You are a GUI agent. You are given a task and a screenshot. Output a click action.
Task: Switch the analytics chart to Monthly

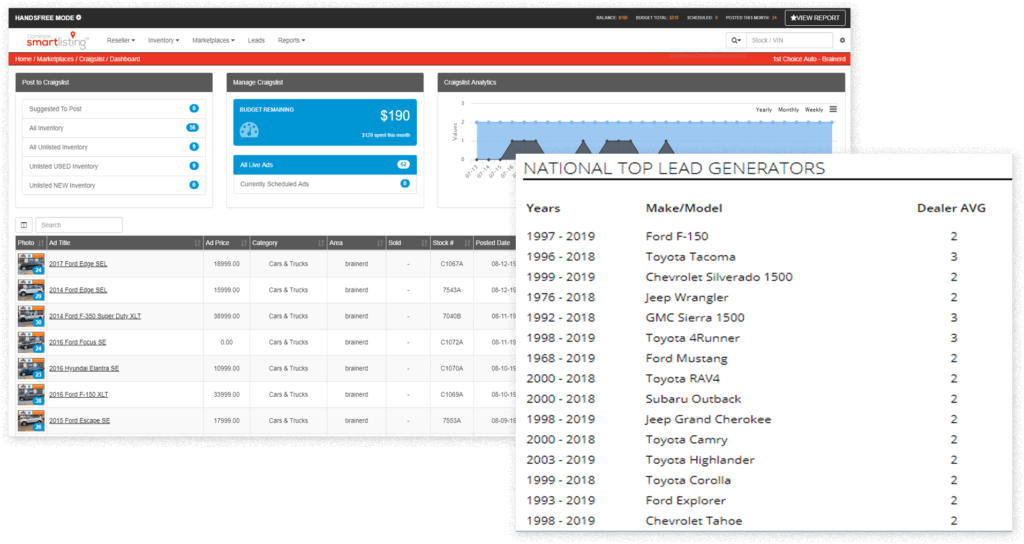coord(788,110)
